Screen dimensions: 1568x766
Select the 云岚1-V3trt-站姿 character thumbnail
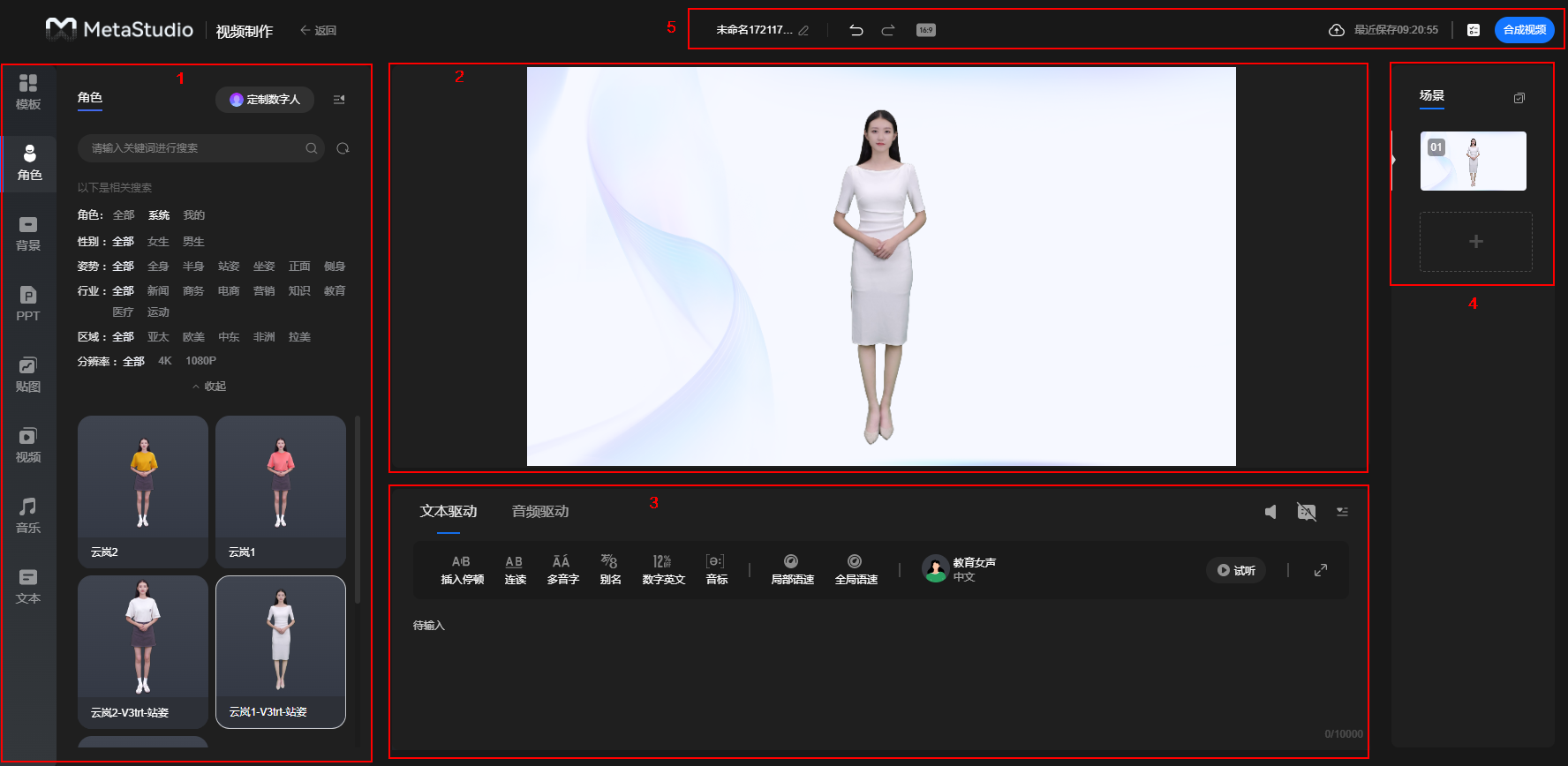click(x=281, y=651)
